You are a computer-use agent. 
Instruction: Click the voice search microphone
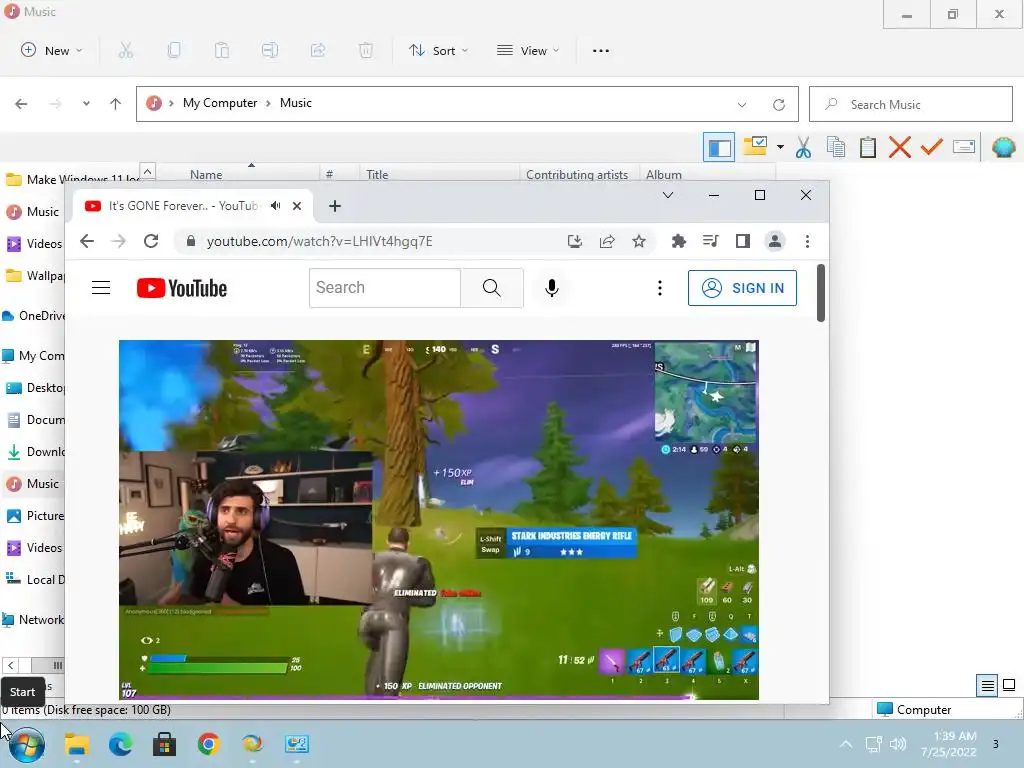point(552,287)
